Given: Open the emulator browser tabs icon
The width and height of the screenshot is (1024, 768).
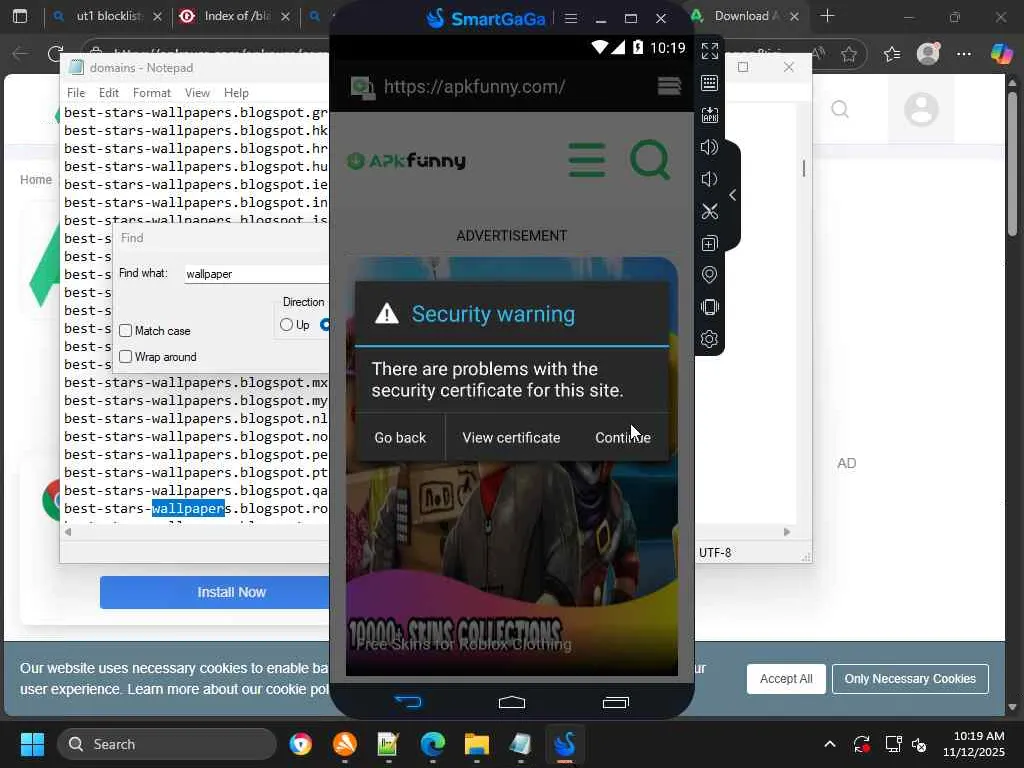Looking at the screenshot, I should pyautogui.click(x=669, y=86).
